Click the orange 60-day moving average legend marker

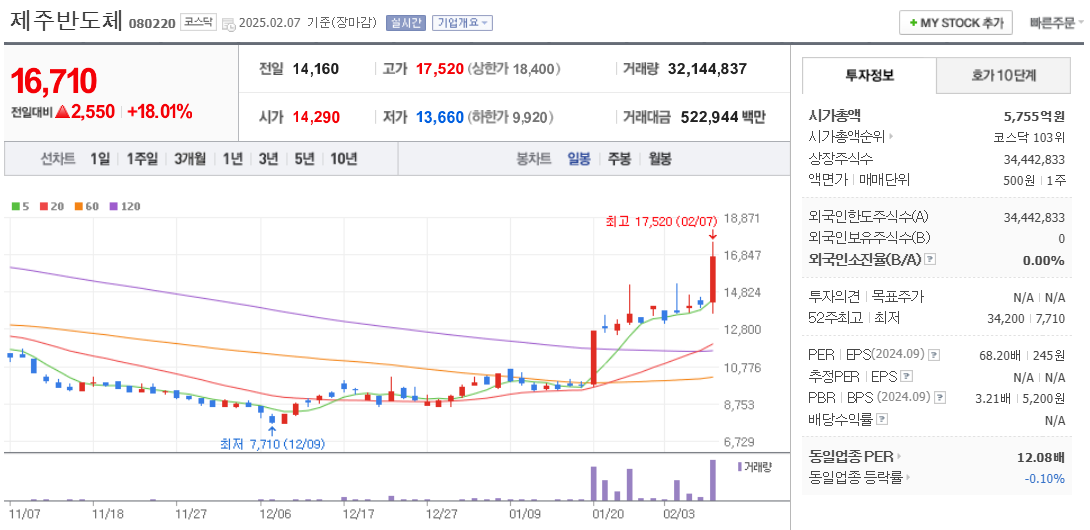click(78, 206)
